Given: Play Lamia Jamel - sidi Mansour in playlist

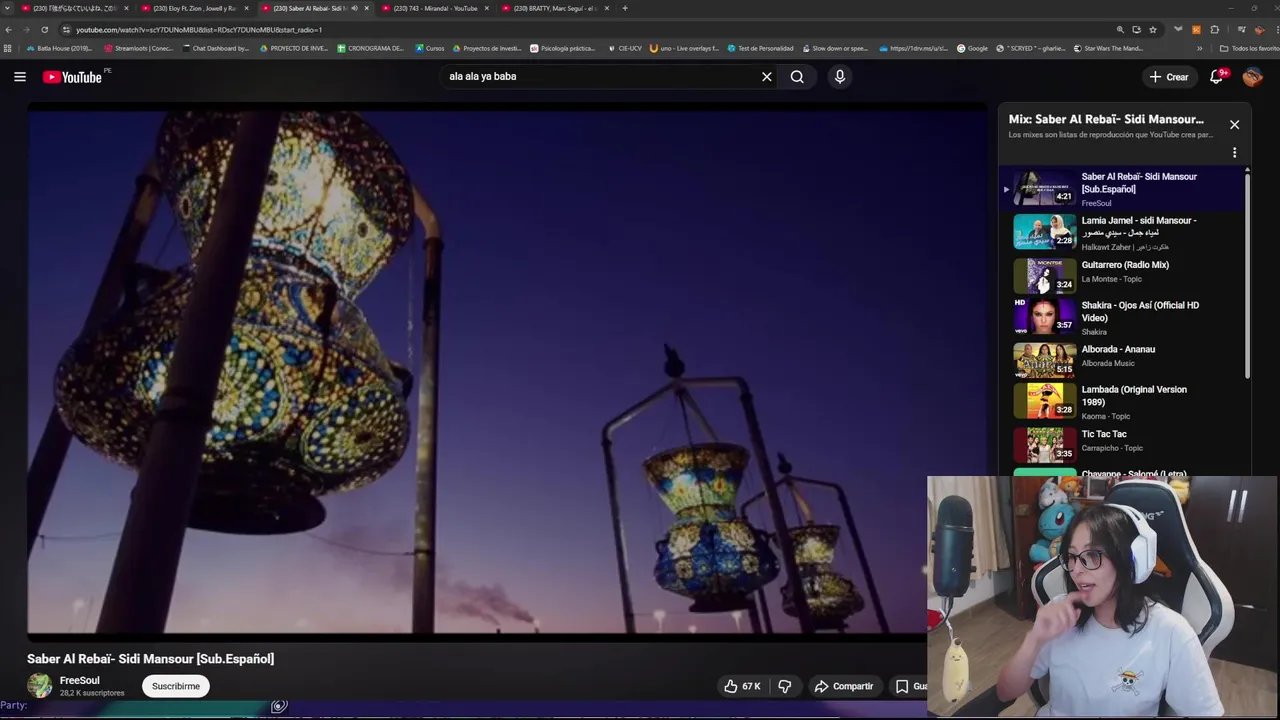Looking at the screenshot, I should click(1122, 232).
